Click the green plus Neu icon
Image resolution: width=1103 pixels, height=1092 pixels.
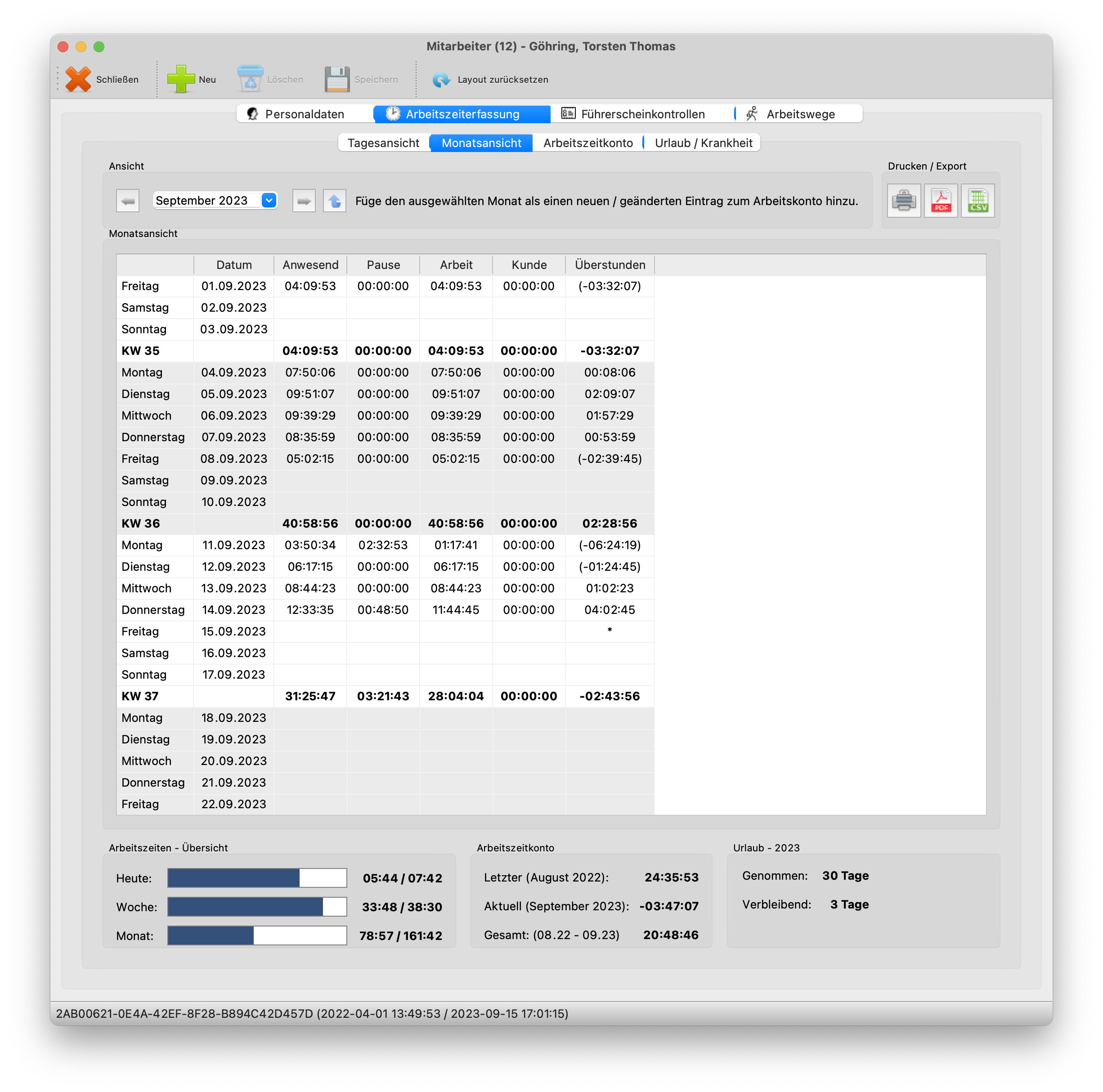[180, 79]
